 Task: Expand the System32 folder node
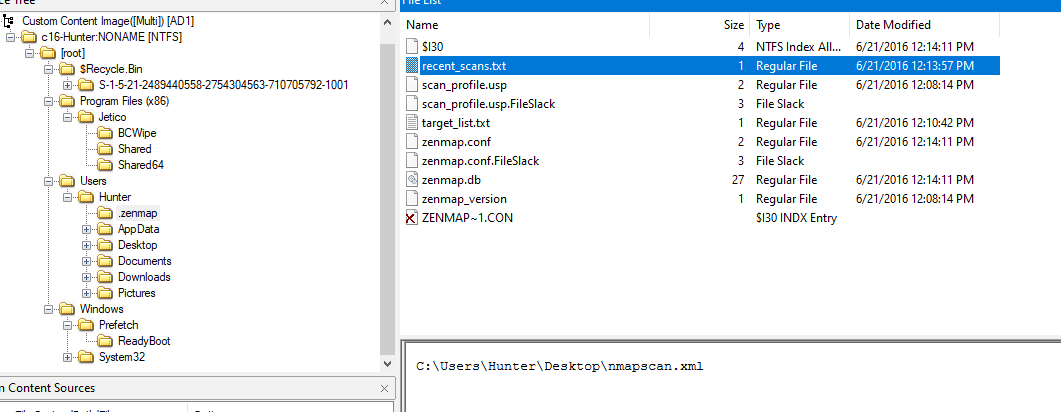pos(68,357)
